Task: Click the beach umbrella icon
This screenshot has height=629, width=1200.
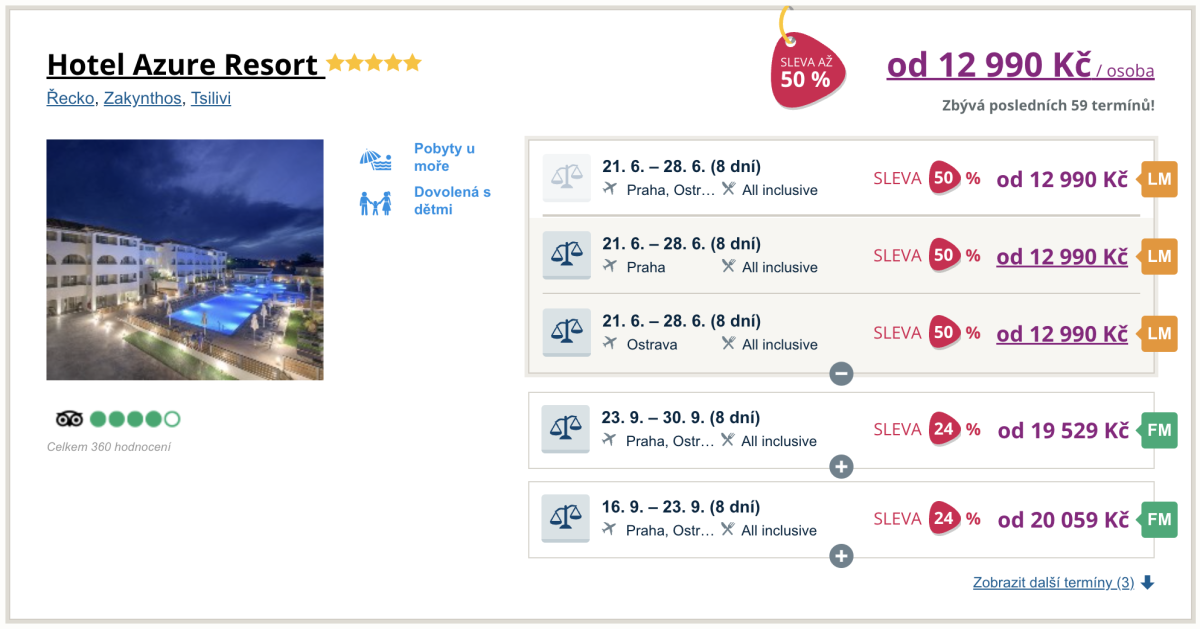Action: (376, 159)
